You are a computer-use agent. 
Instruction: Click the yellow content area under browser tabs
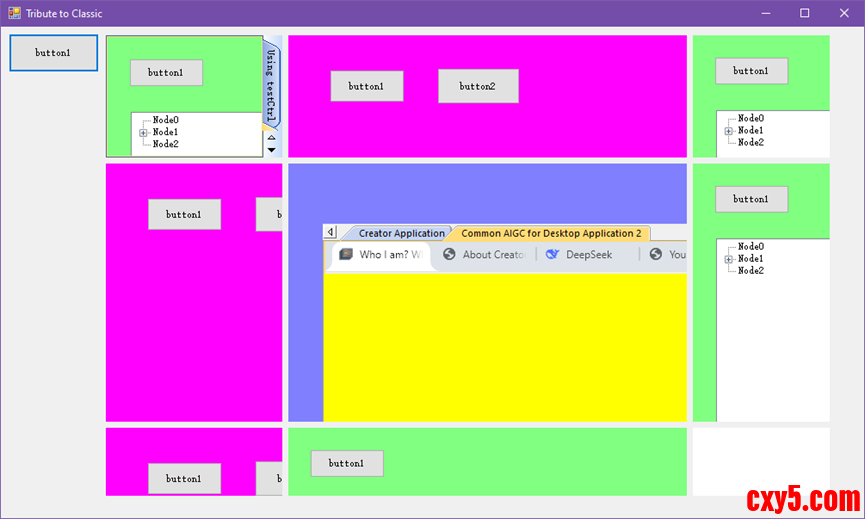click(505, 345)
